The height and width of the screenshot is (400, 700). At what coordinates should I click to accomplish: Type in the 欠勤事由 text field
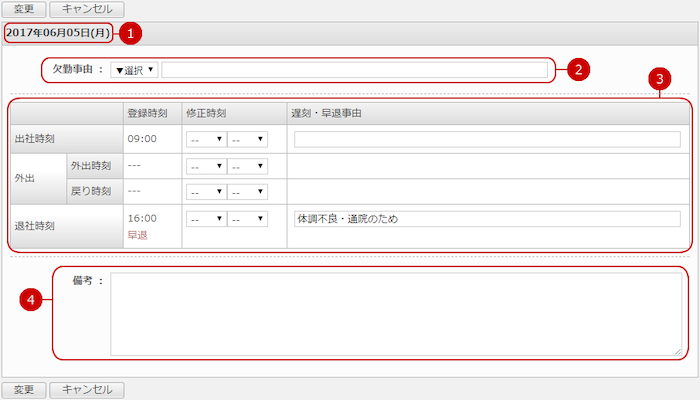pyautogui.click(x=355, y=70)
